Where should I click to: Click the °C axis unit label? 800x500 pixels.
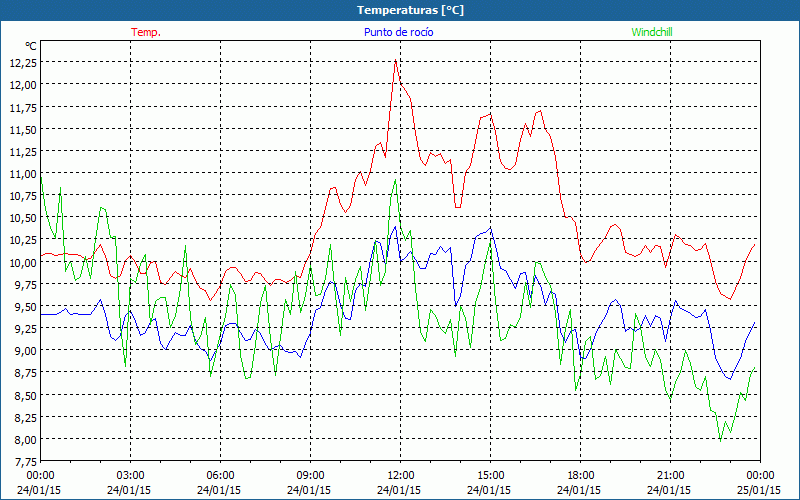pos(31,46)
